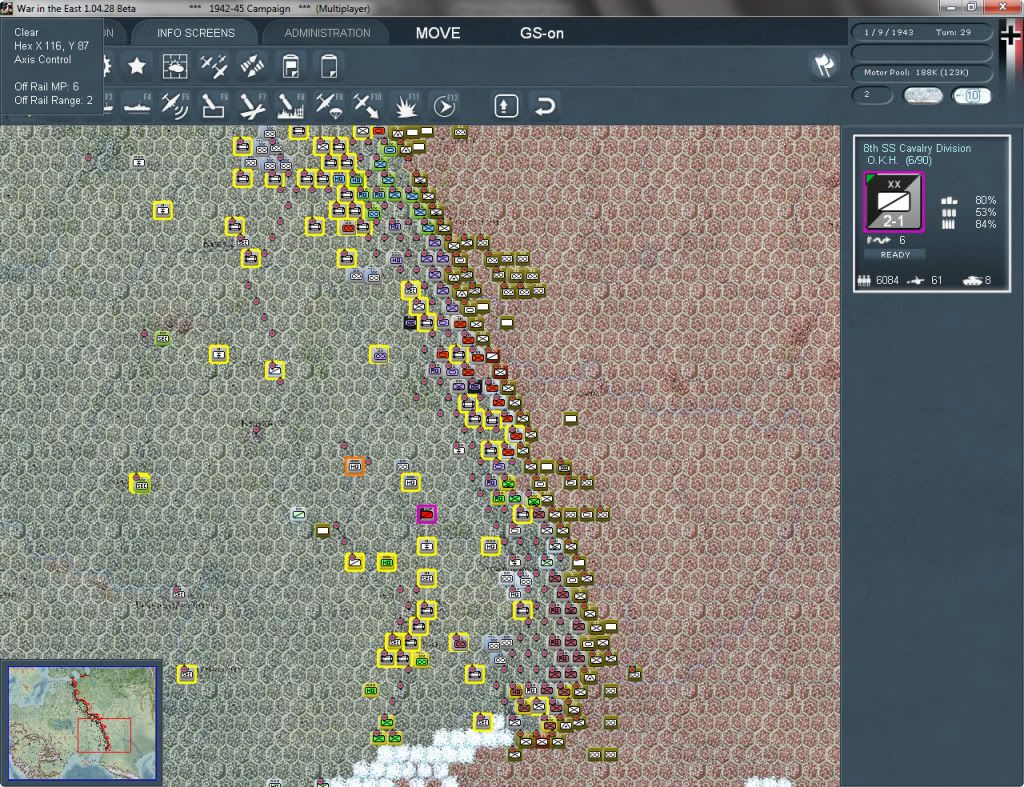The height and width of the screenshot is (787, 1024).
Task: Click the tank count icon in unit panel
Action: point(972,280)
